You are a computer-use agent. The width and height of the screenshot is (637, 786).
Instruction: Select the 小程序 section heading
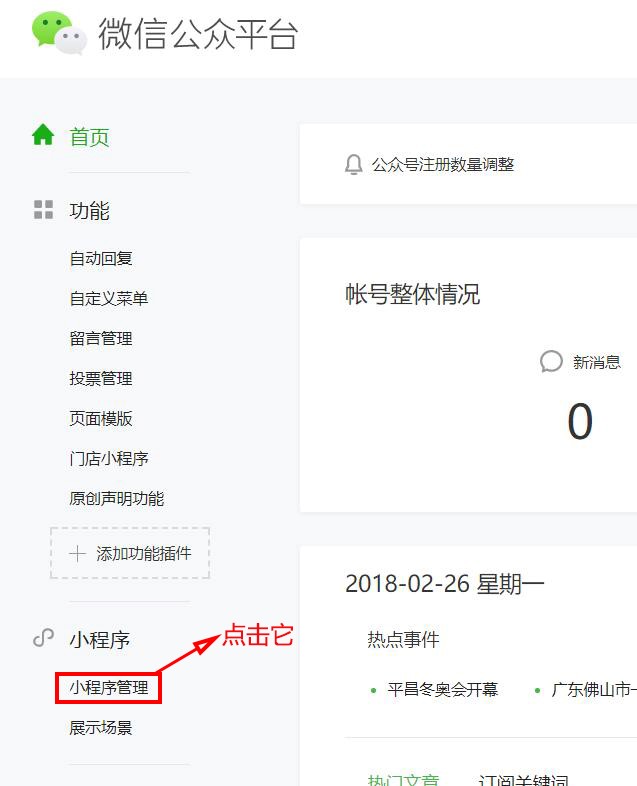coord(99,640)
